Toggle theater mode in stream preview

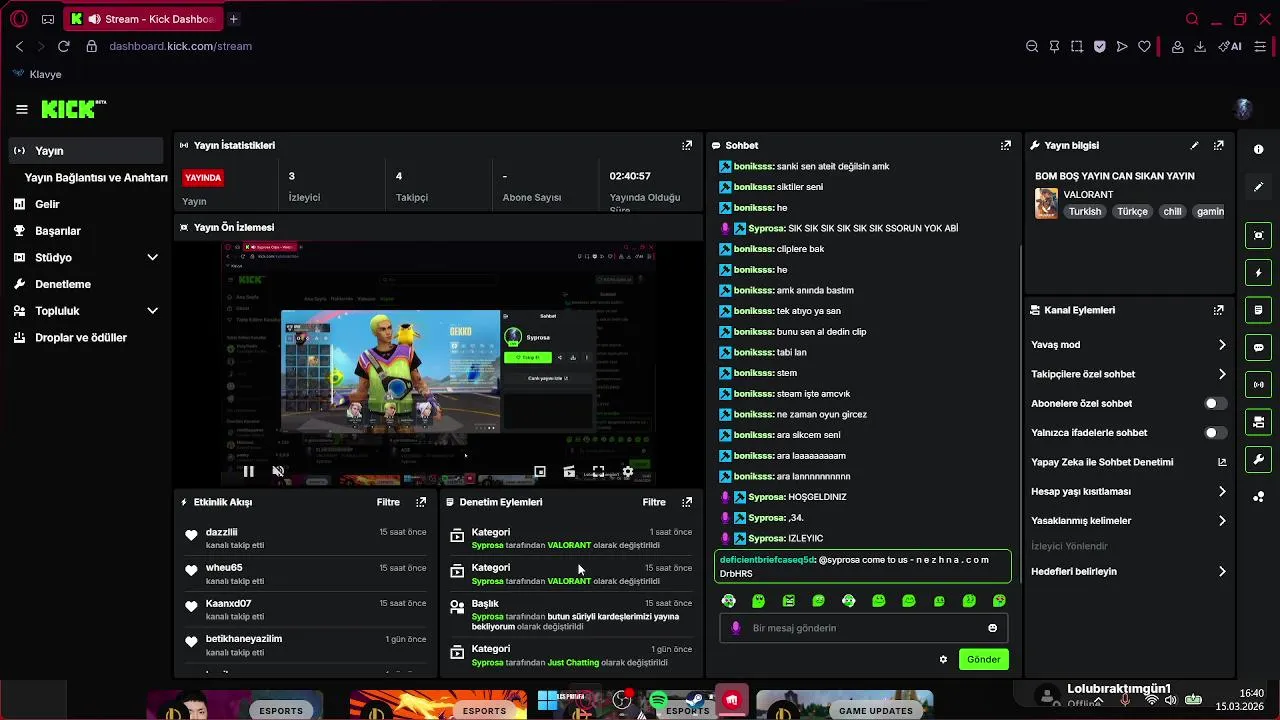point(569,471)
